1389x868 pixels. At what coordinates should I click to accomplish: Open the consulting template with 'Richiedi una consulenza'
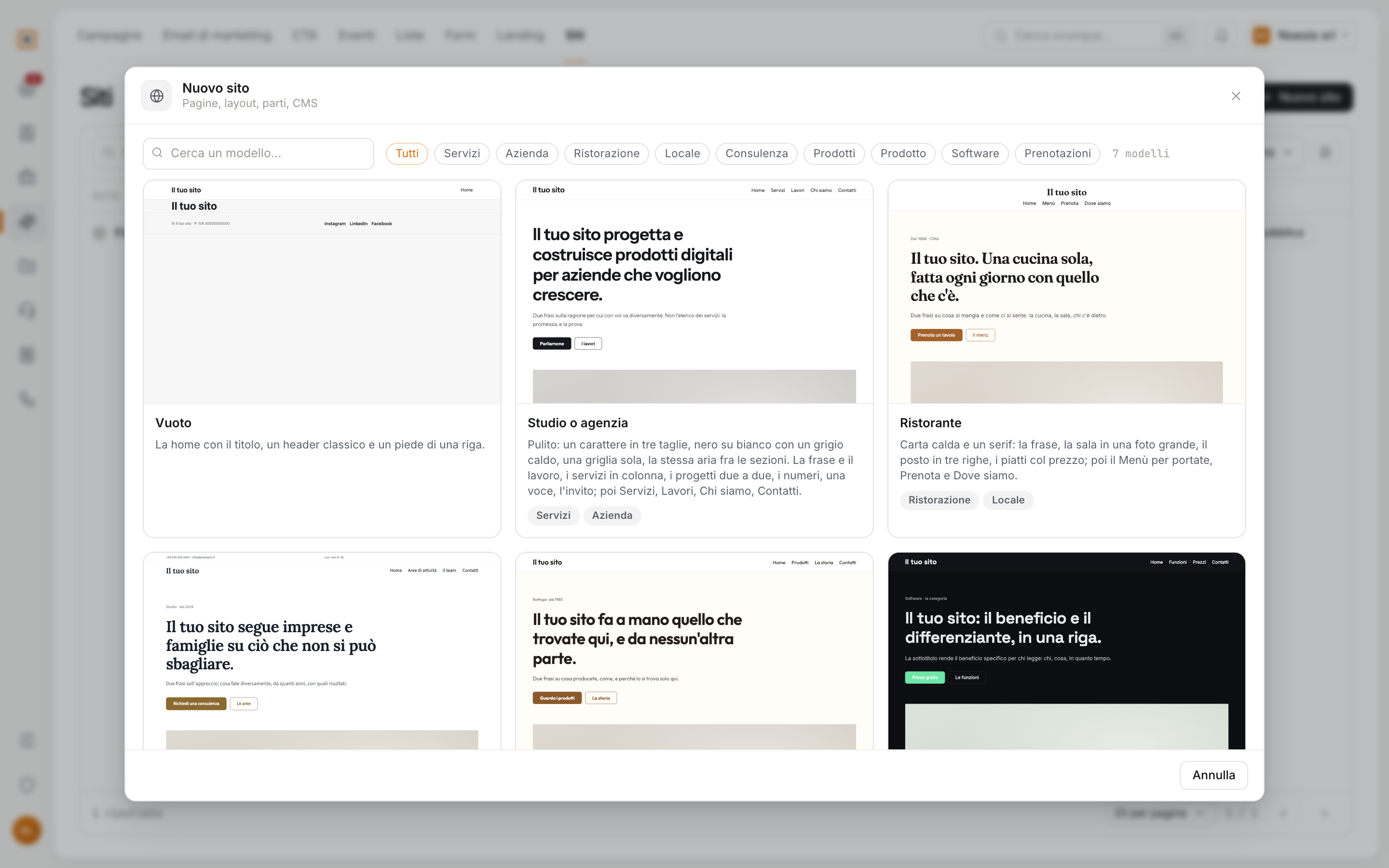tap(322, 651)
